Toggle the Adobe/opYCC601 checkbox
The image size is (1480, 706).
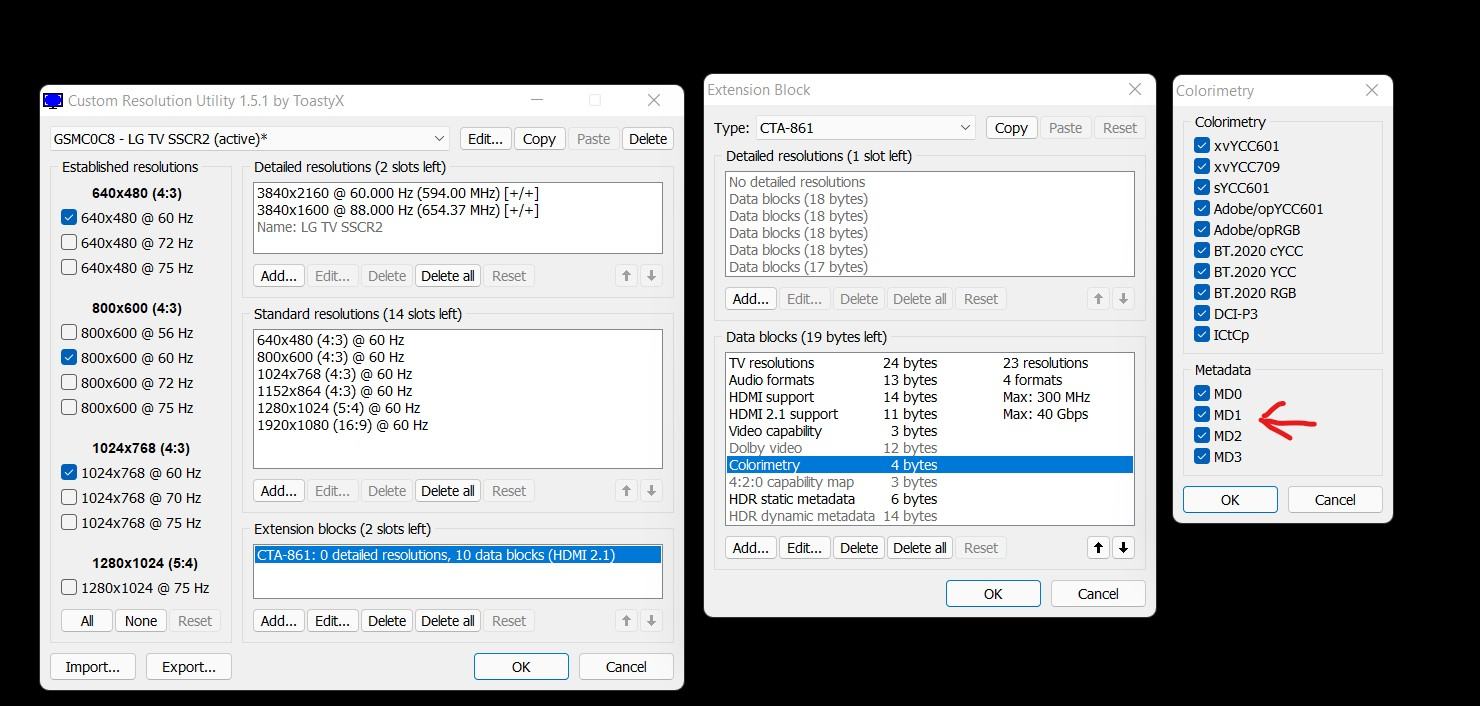click(1202, 209)
